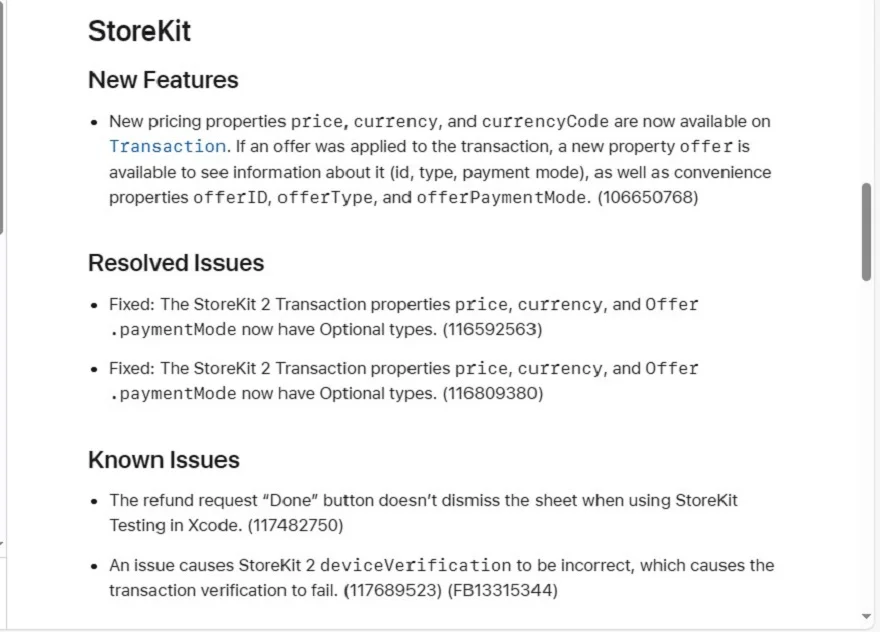The width and height of the screenshot is (880, 632).
Task: Click the StoreKit page title
Action: coord(139,31)
